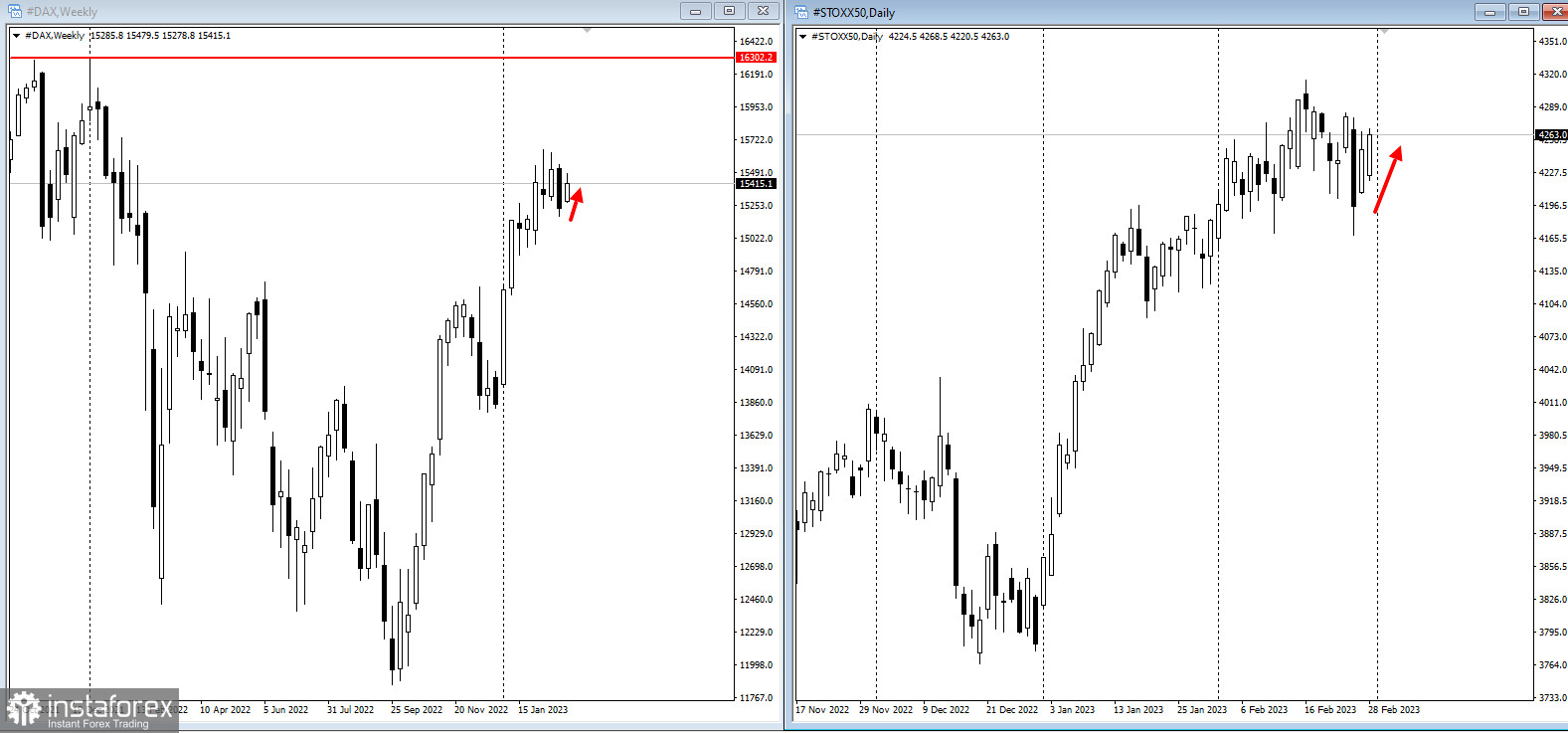The image size is (1568, 733).
Task: Click the 15022.0 price on DAX axis
Action: coord(756,239)
